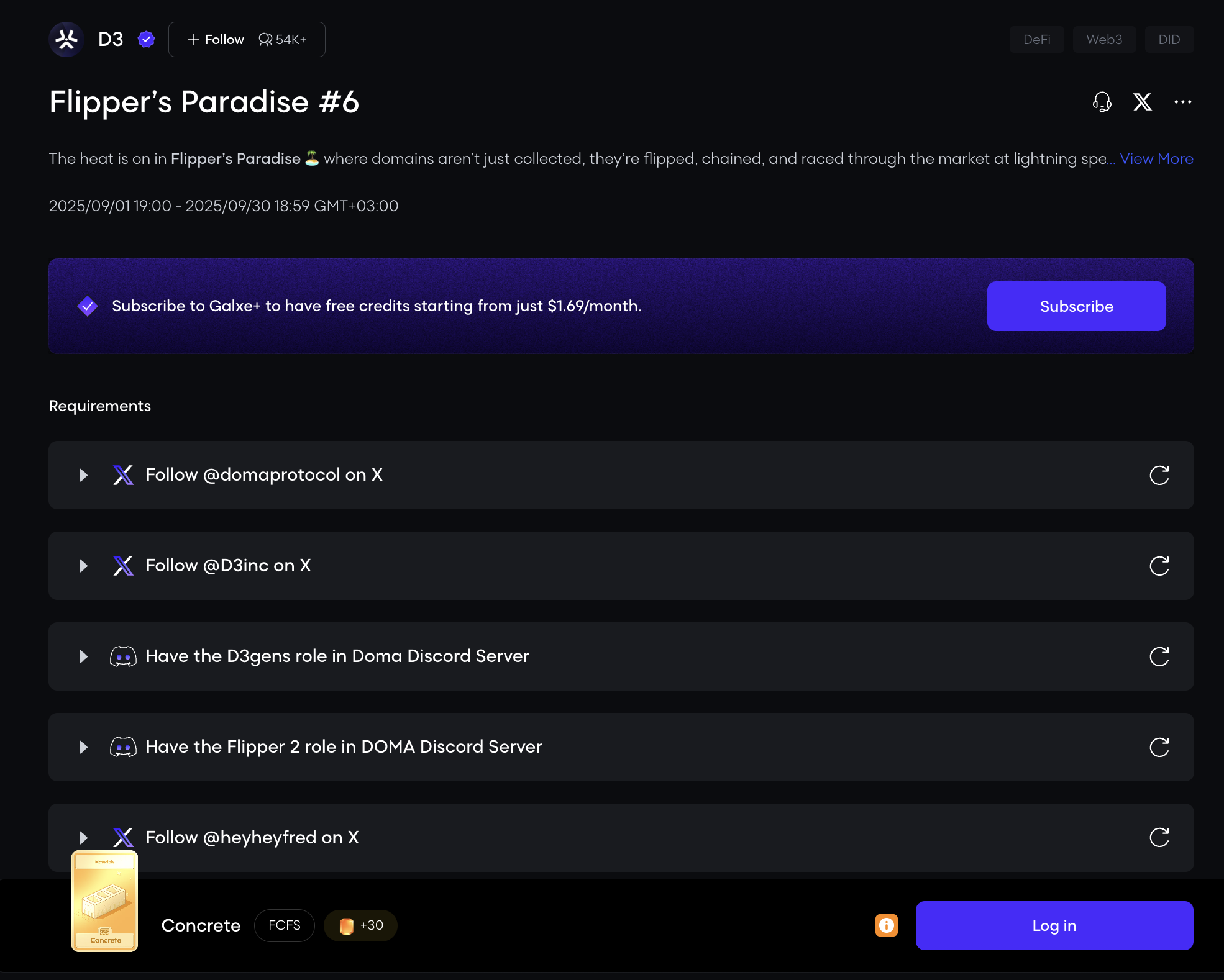Expand the Flipper 2 role Discord task
This screenshot has width=1224, height=980.
(x=83, y=747)
